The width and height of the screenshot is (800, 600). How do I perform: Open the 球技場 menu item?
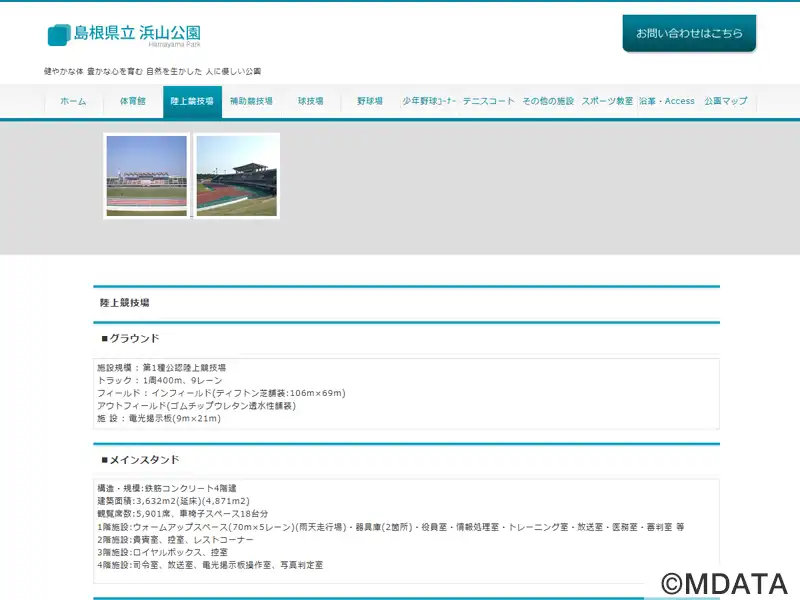(311, 101)
